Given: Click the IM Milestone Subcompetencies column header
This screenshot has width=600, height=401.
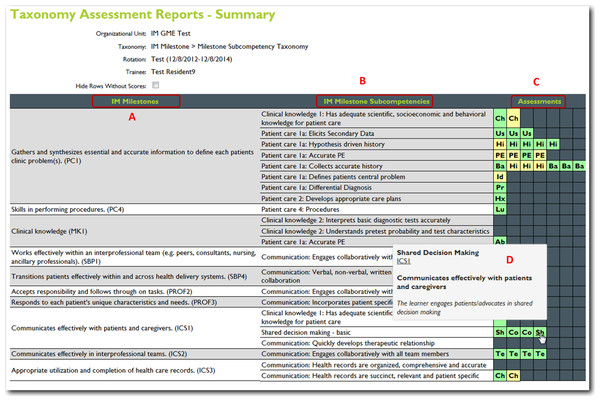Looking at the screenshot, I should 377,101.
